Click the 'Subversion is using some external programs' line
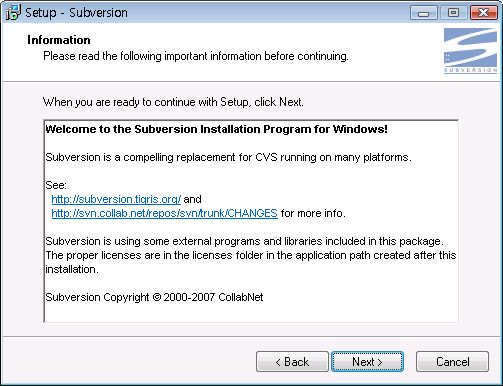503x386 pixels. [x=244, y=241]
